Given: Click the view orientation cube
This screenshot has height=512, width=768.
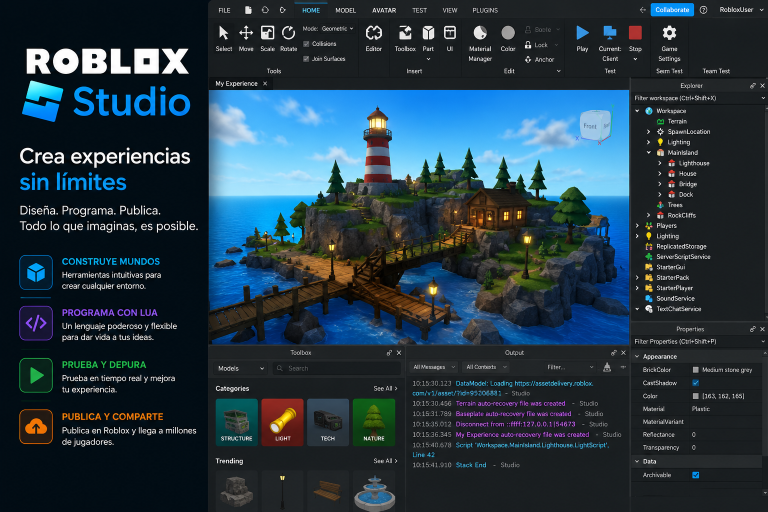Looking at the screenshot, I should click(595, 126).
